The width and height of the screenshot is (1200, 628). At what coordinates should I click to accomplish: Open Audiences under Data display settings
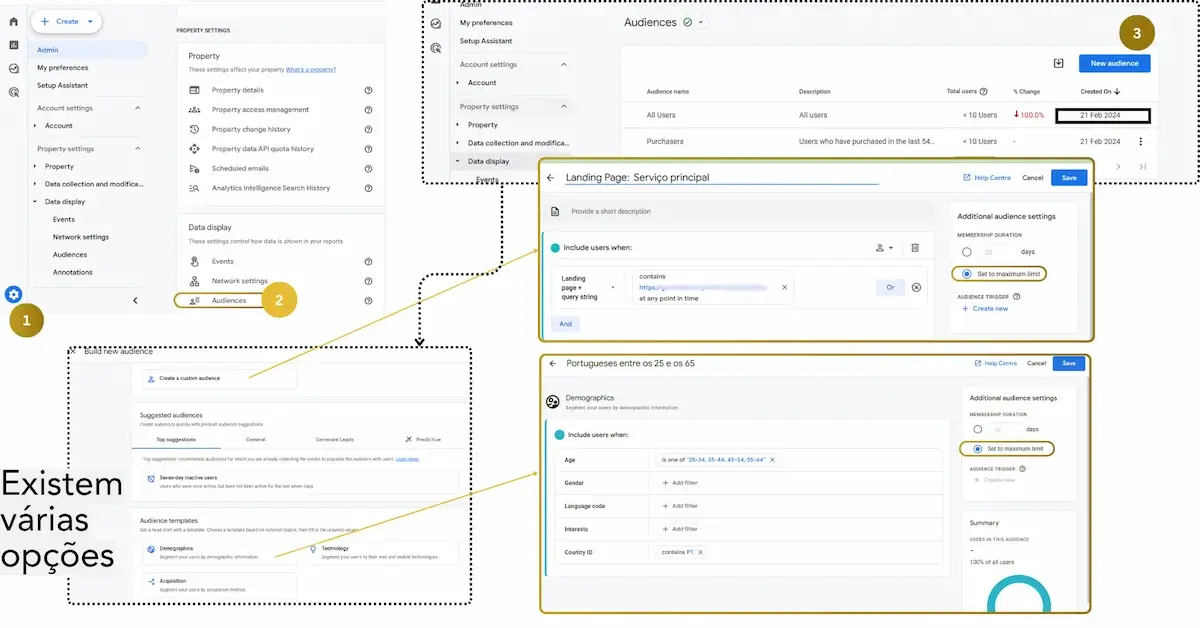click(x=228, y=300)
